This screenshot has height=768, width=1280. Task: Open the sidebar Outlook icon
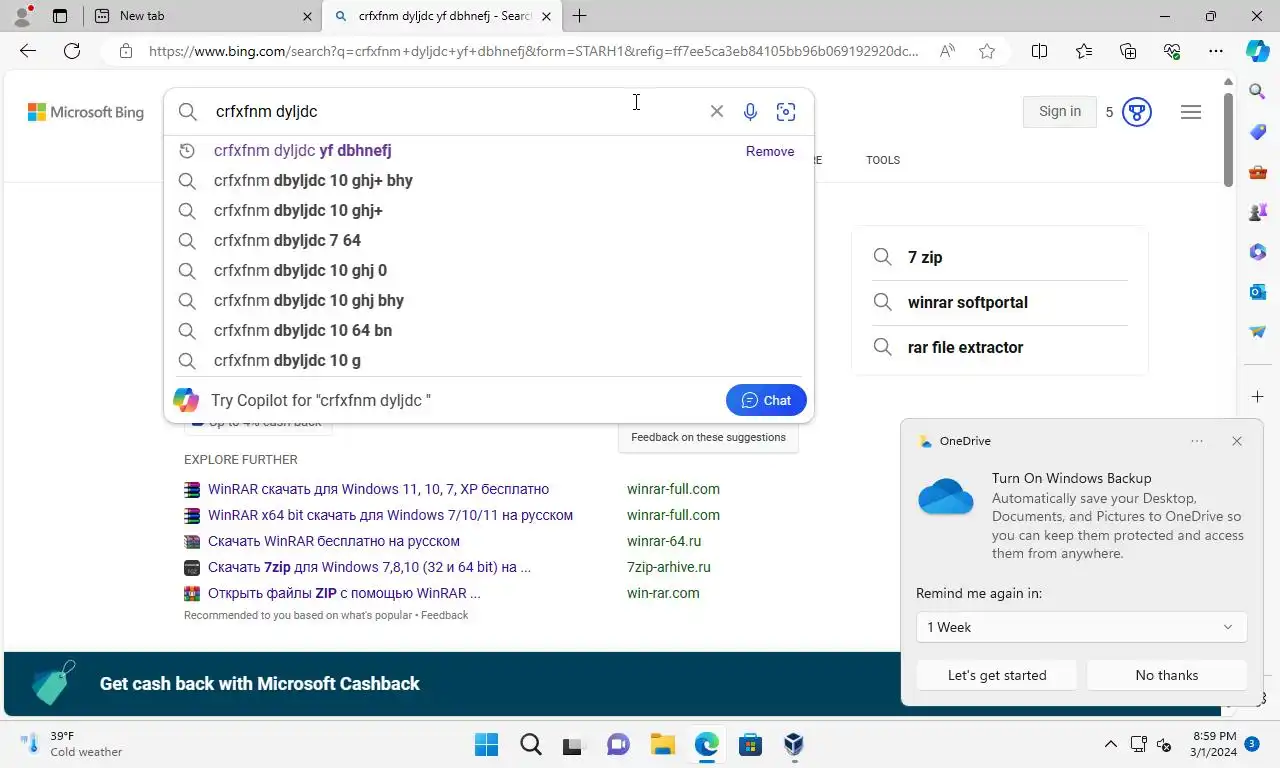tap(1258, 292)
